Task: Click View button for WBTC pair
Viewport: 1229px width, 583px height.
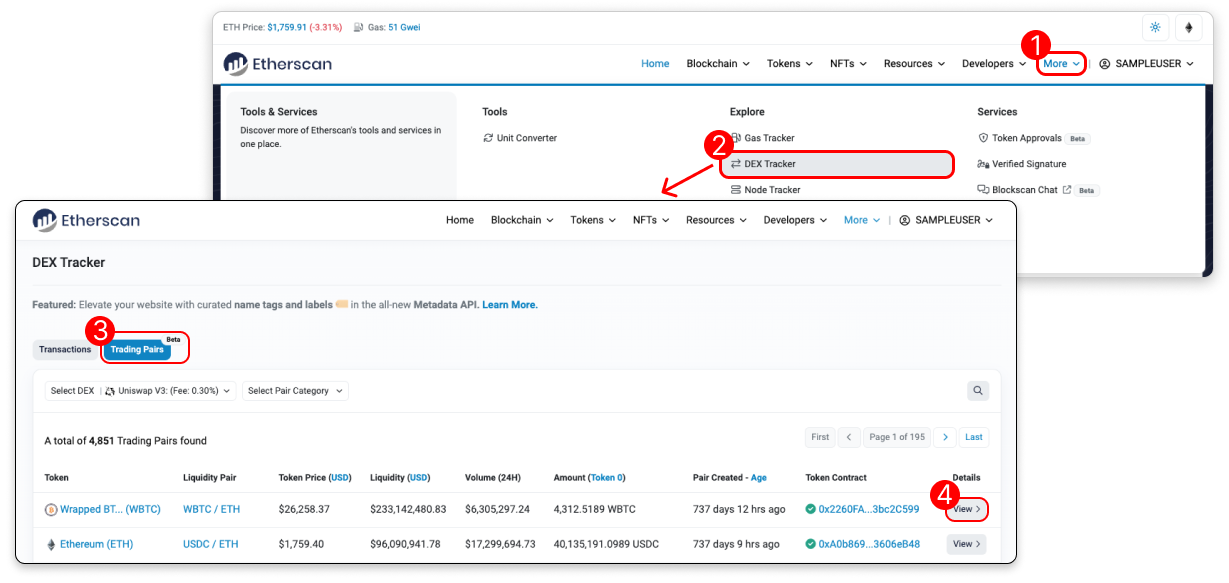Action: pos(966,509)
